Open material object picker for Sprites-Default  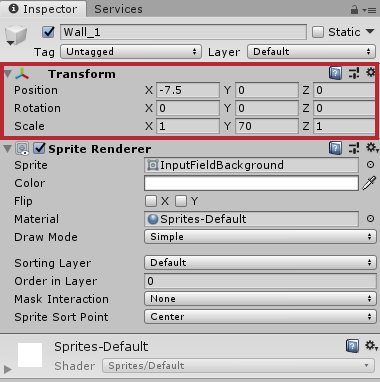tap(370, 219)
